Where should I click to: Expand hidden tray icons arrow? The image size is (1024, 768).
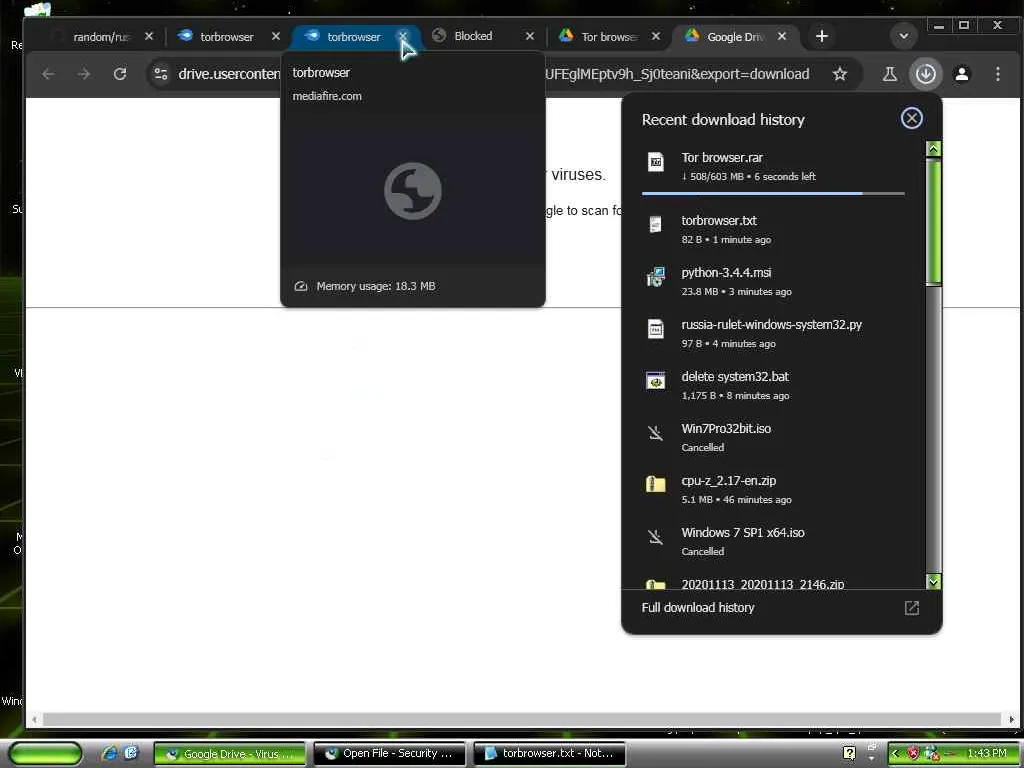pos(895,754)
